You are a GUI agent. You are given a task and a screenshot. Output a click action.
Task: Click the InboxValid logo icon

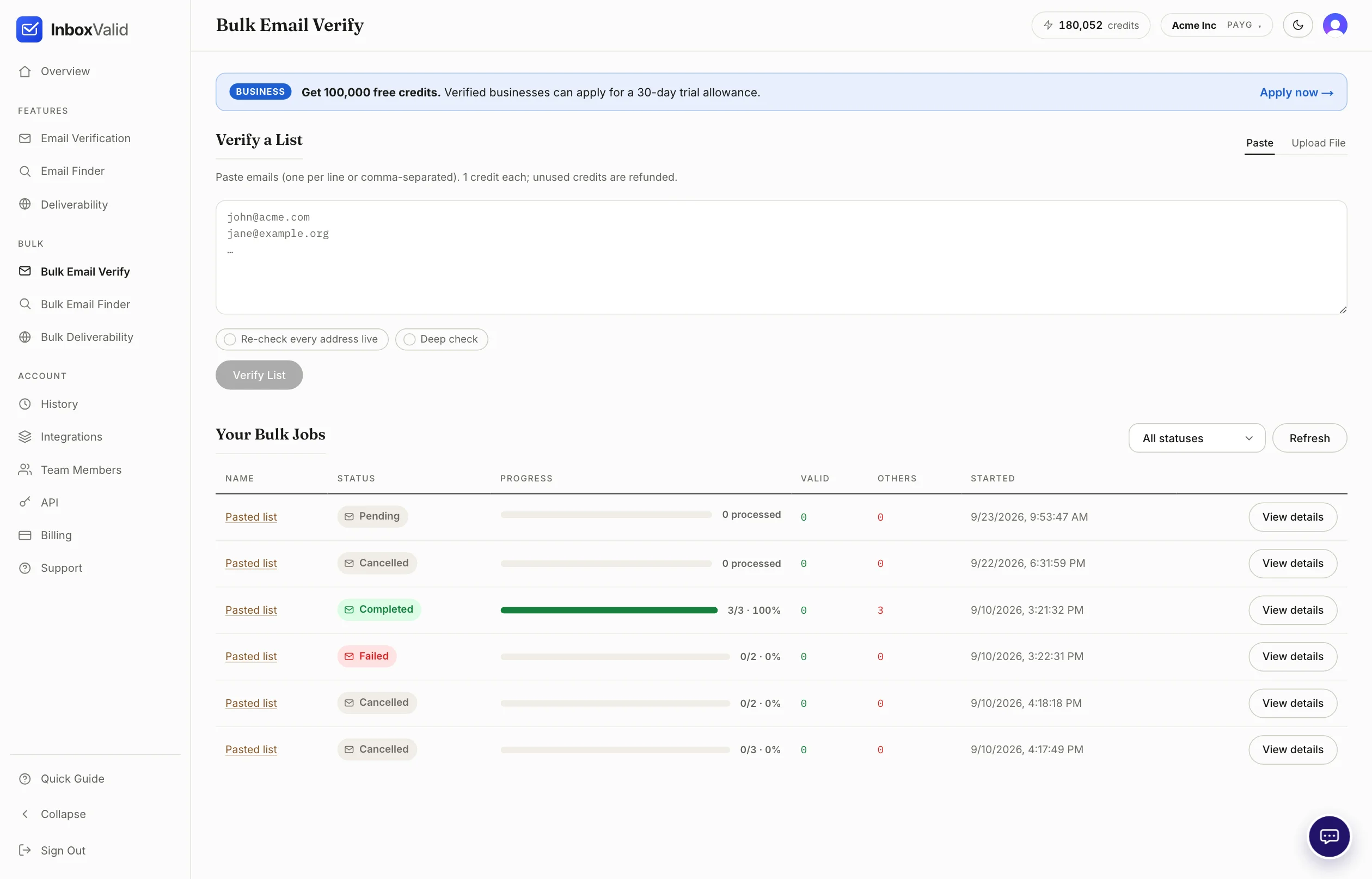29,29
